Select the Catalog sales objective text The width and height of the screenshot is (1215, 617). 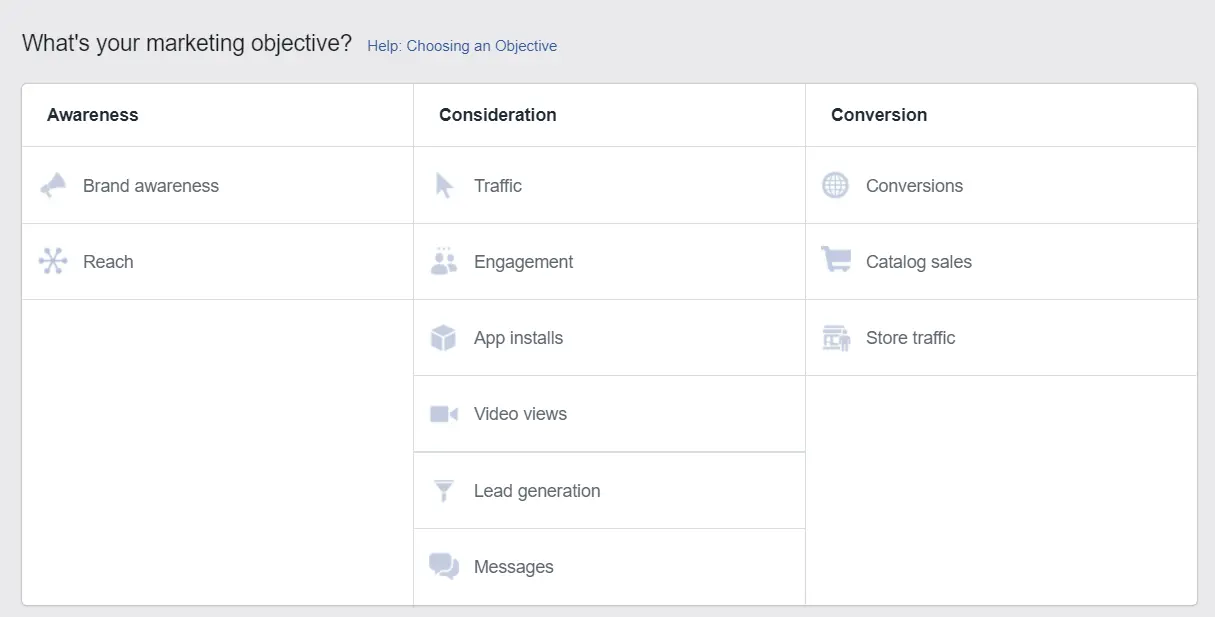coord(919,262)
